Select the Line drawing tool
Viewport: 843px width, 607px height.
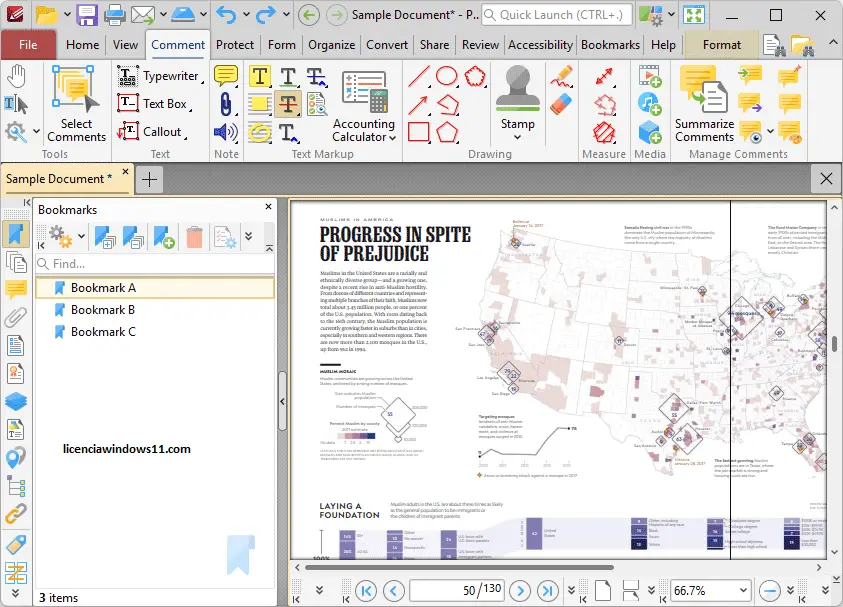click(418, 76)
